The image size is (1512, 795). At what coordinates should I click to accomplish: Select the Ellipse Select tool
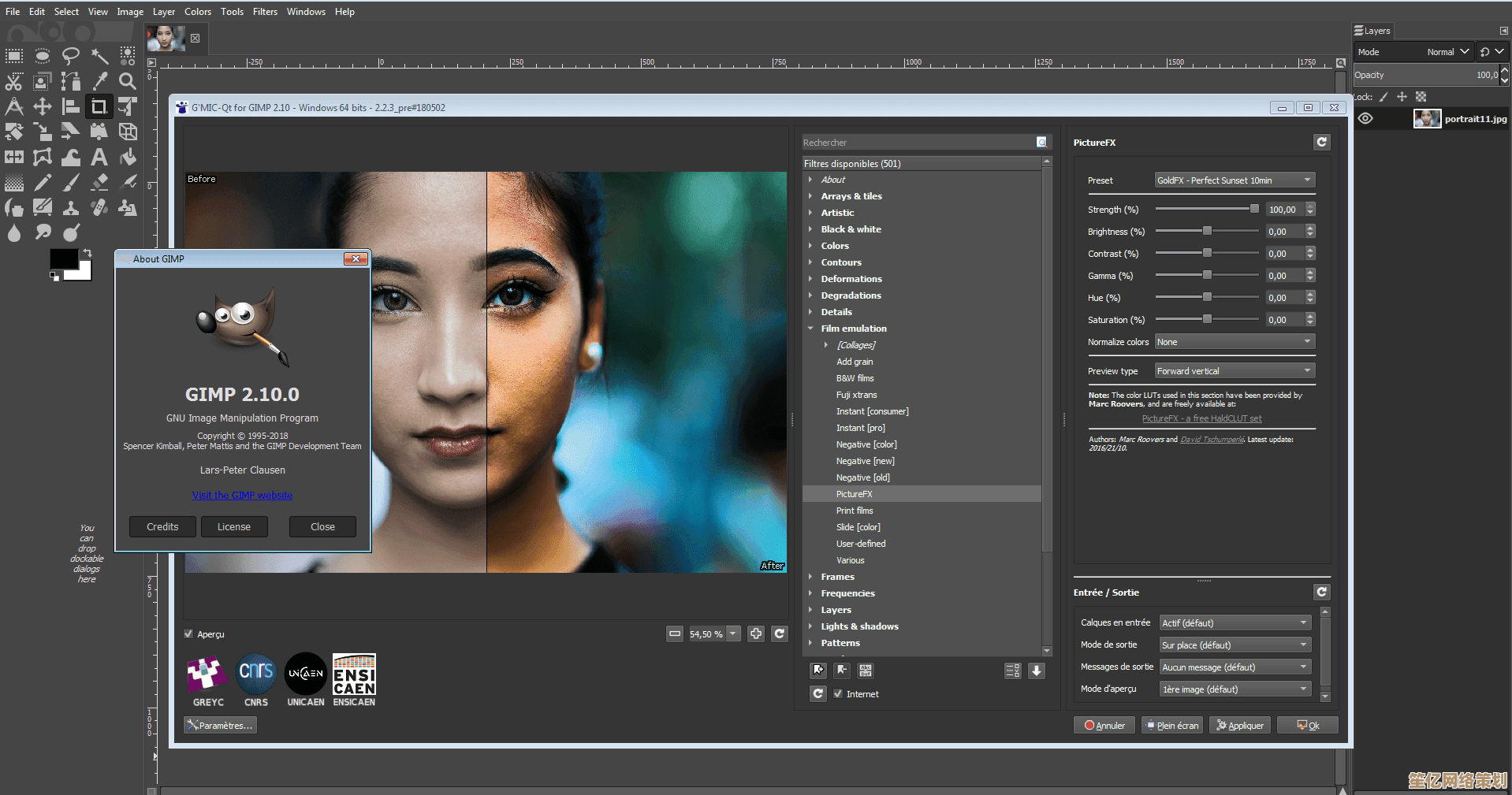pos(43,56)
